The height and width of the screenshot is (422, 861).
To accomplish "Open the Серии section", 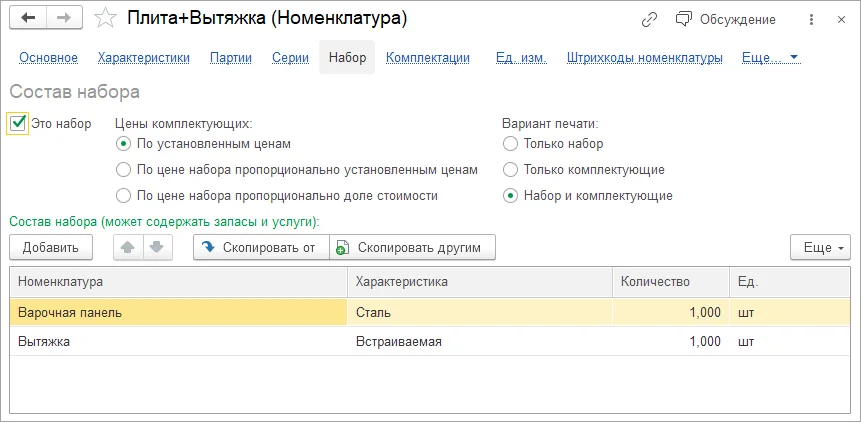I will (290, 58).
